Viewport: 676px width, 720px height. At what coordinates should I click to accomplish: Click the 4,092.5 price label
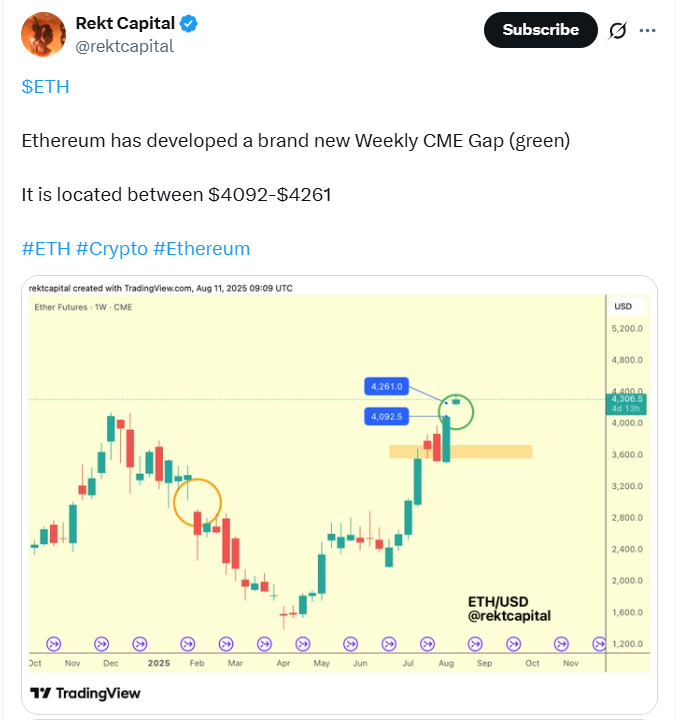[386, 416]
